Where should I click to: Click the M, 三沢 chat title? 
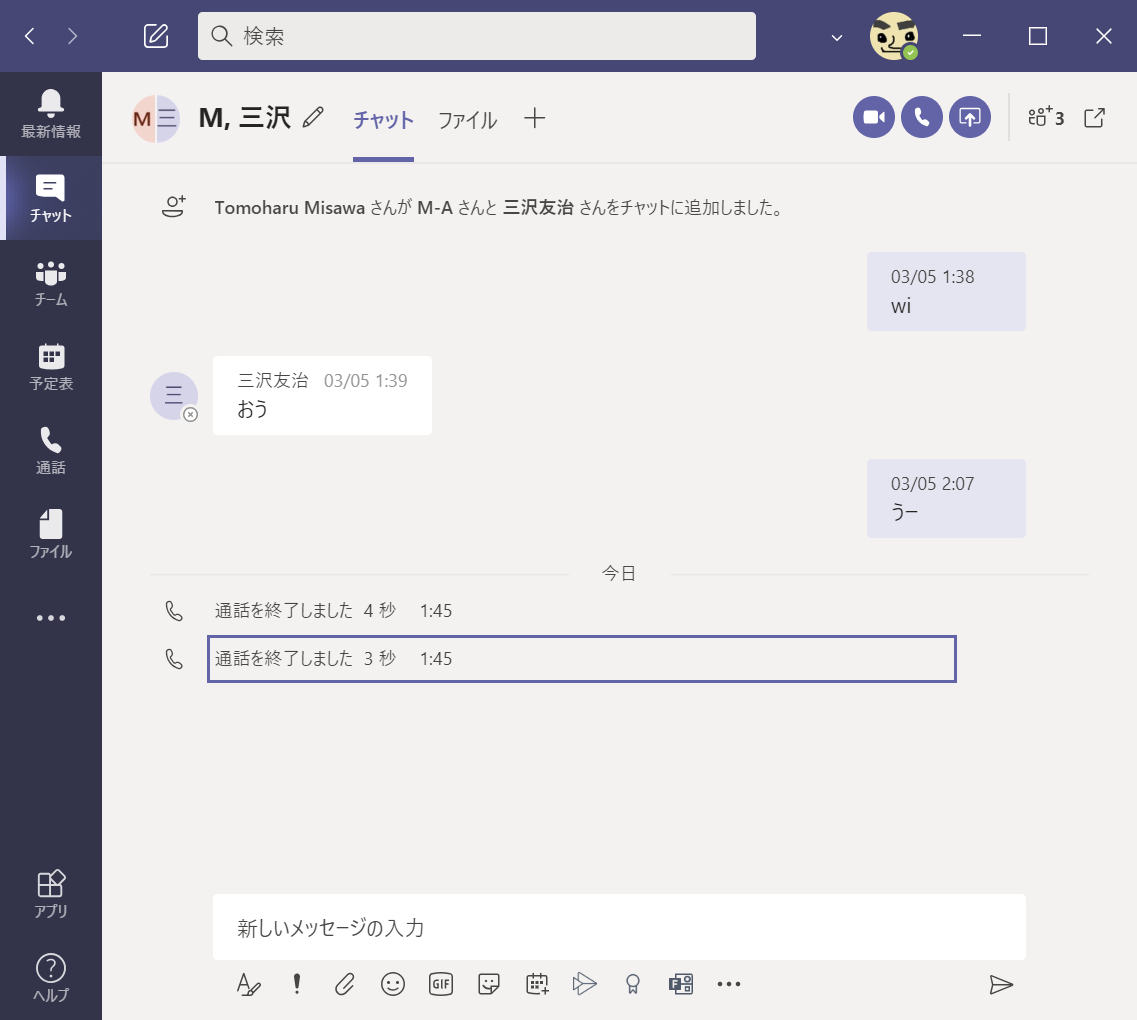[244, 117]
